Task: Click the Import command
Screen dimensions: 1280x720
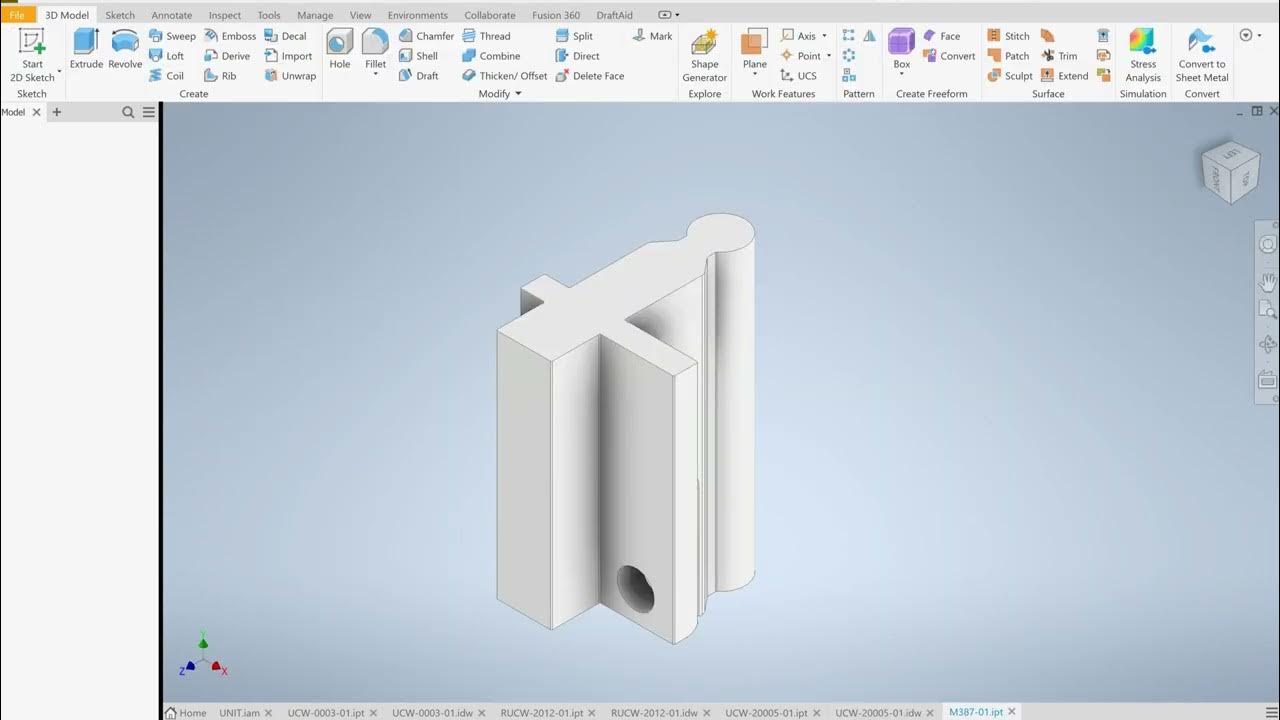Action: coord(288,56)
